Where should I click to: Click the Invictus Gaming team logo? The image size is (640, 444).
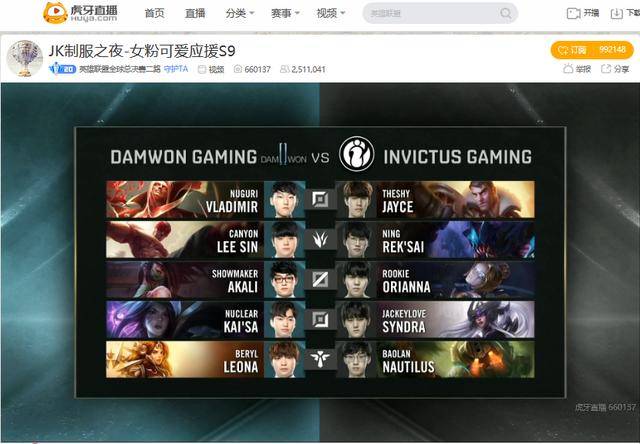click(357, 154)
